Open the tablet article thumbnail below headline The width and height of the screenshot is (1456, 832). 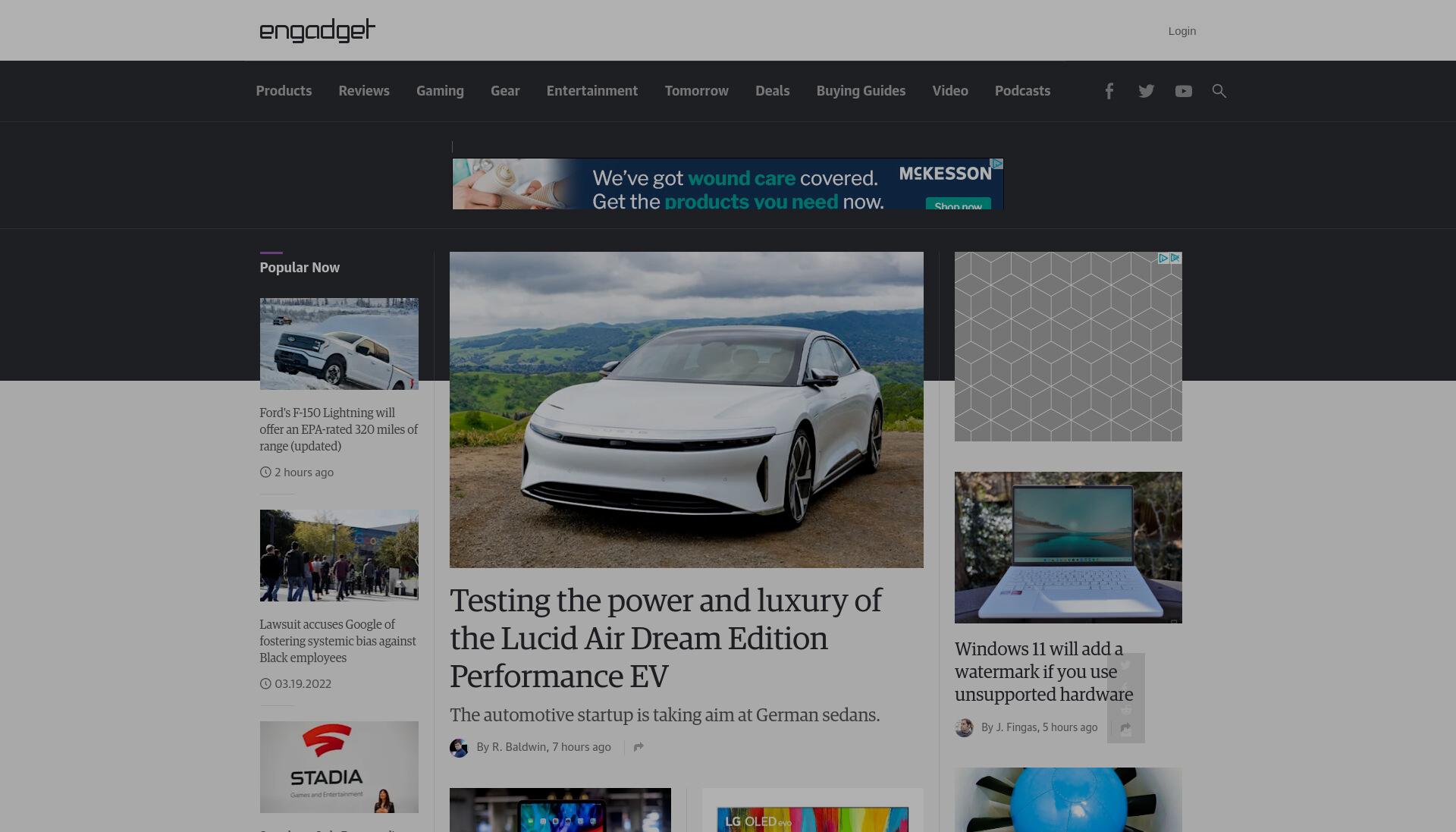point(560,810)
